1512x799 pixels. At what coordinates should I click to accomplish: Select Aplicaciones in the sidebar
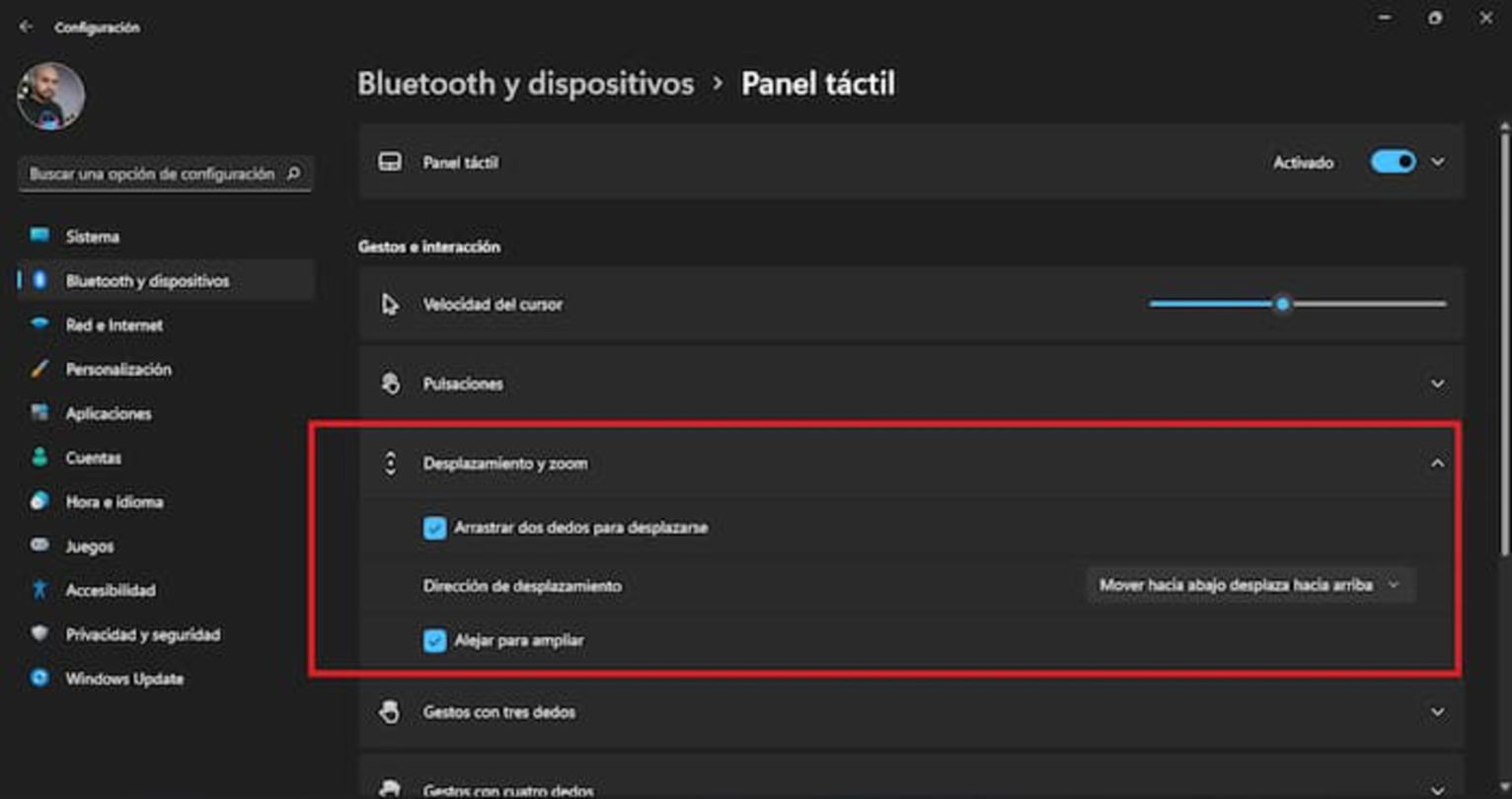109,413
